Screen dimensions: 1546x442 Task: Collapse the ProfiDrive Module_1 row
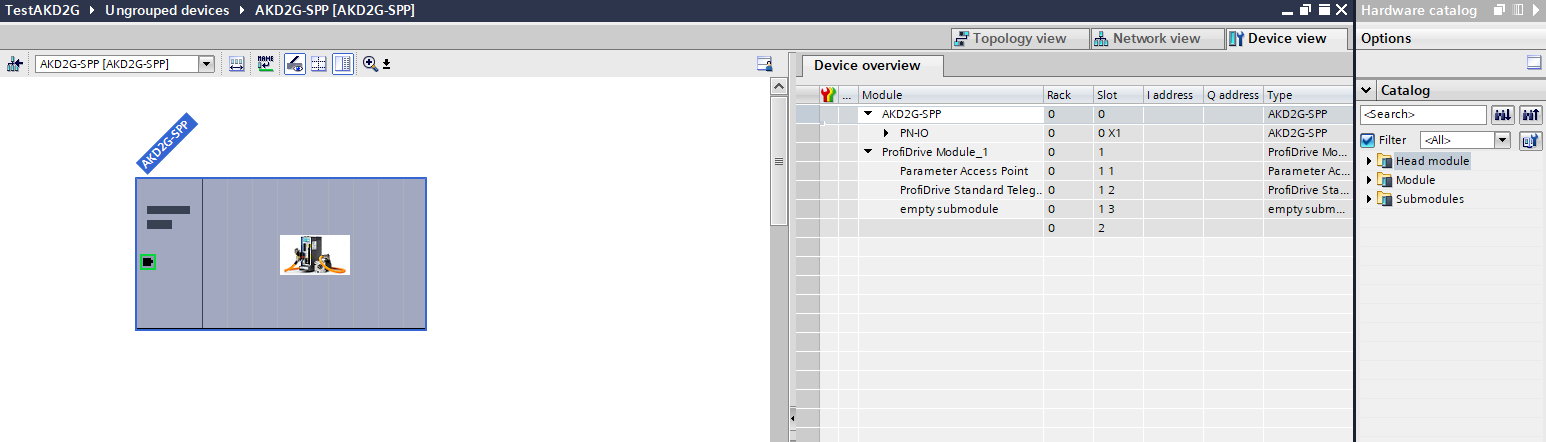coord(869,152)
